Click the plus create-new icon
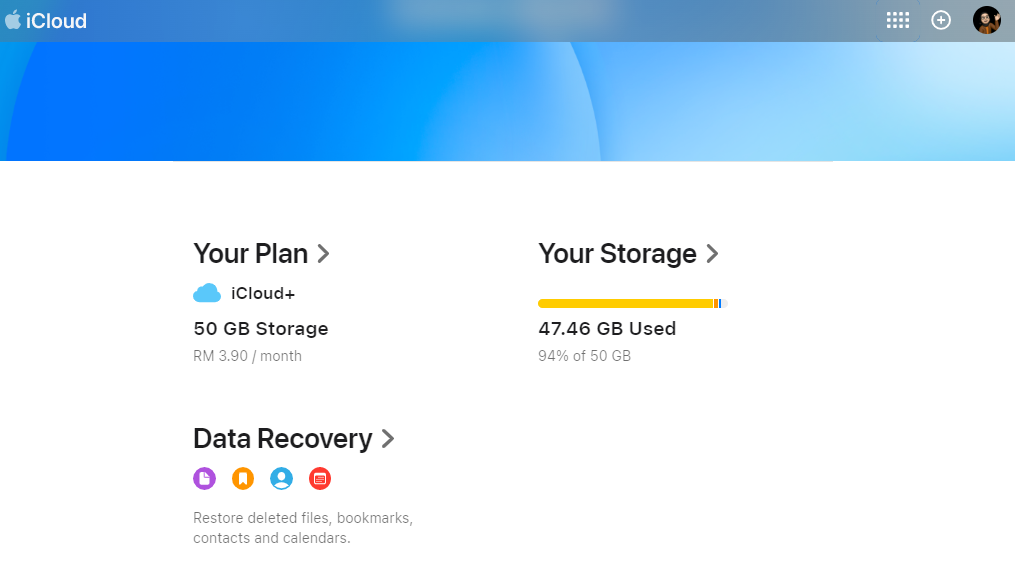Viewport: 1015px width, 571px height. click(941, 20)
